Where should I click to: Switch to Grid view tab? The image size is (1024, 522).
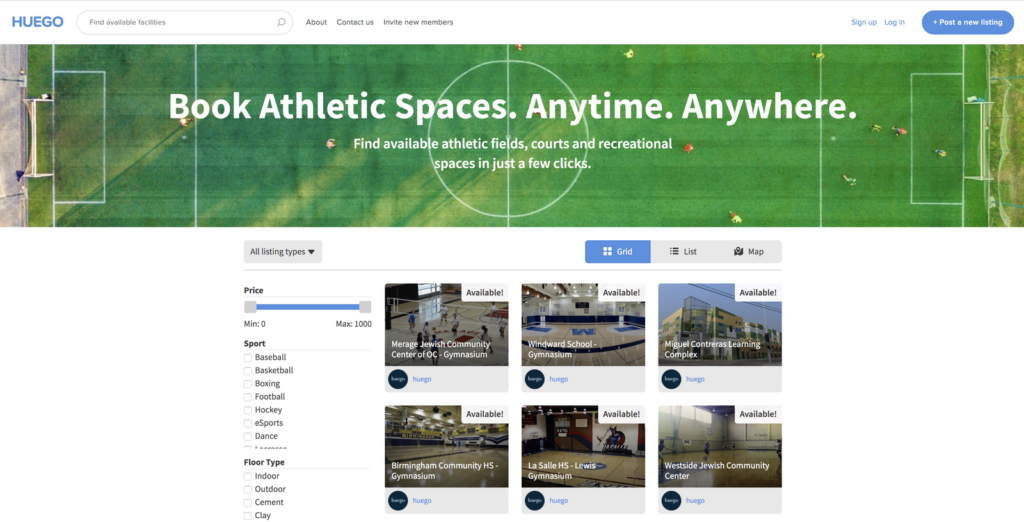(617, 252)
